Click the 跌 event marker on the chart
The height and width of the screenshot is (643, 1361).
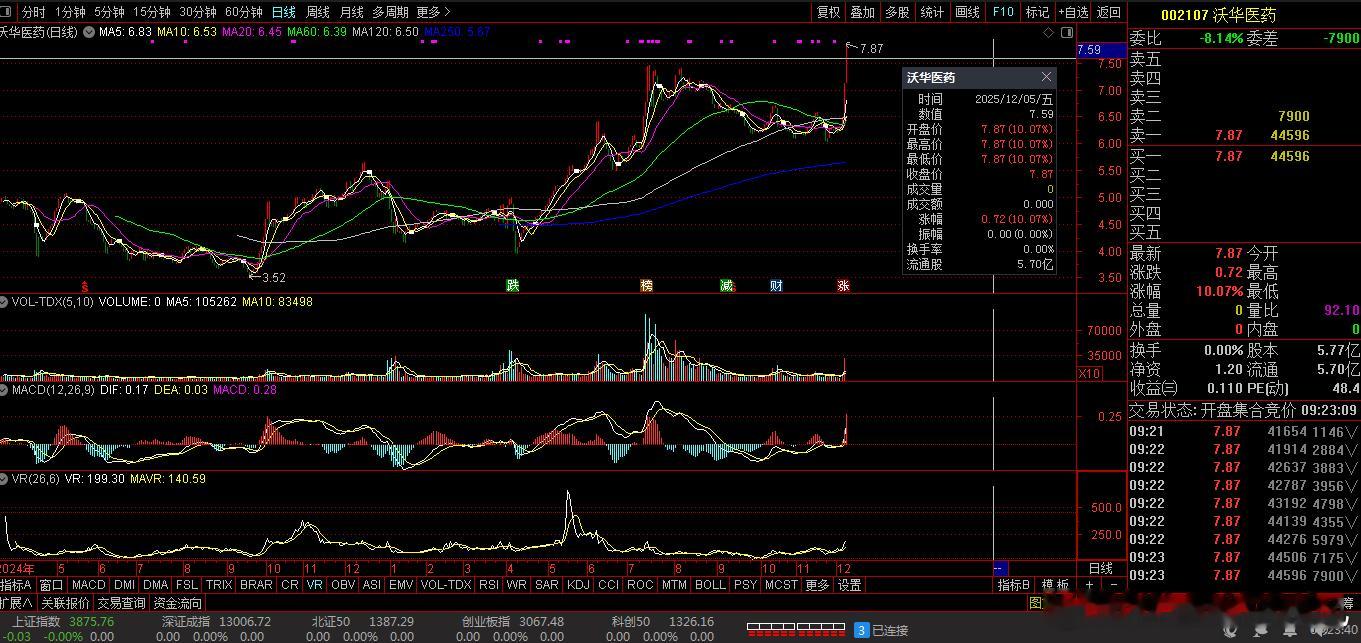tap(513, 286)
